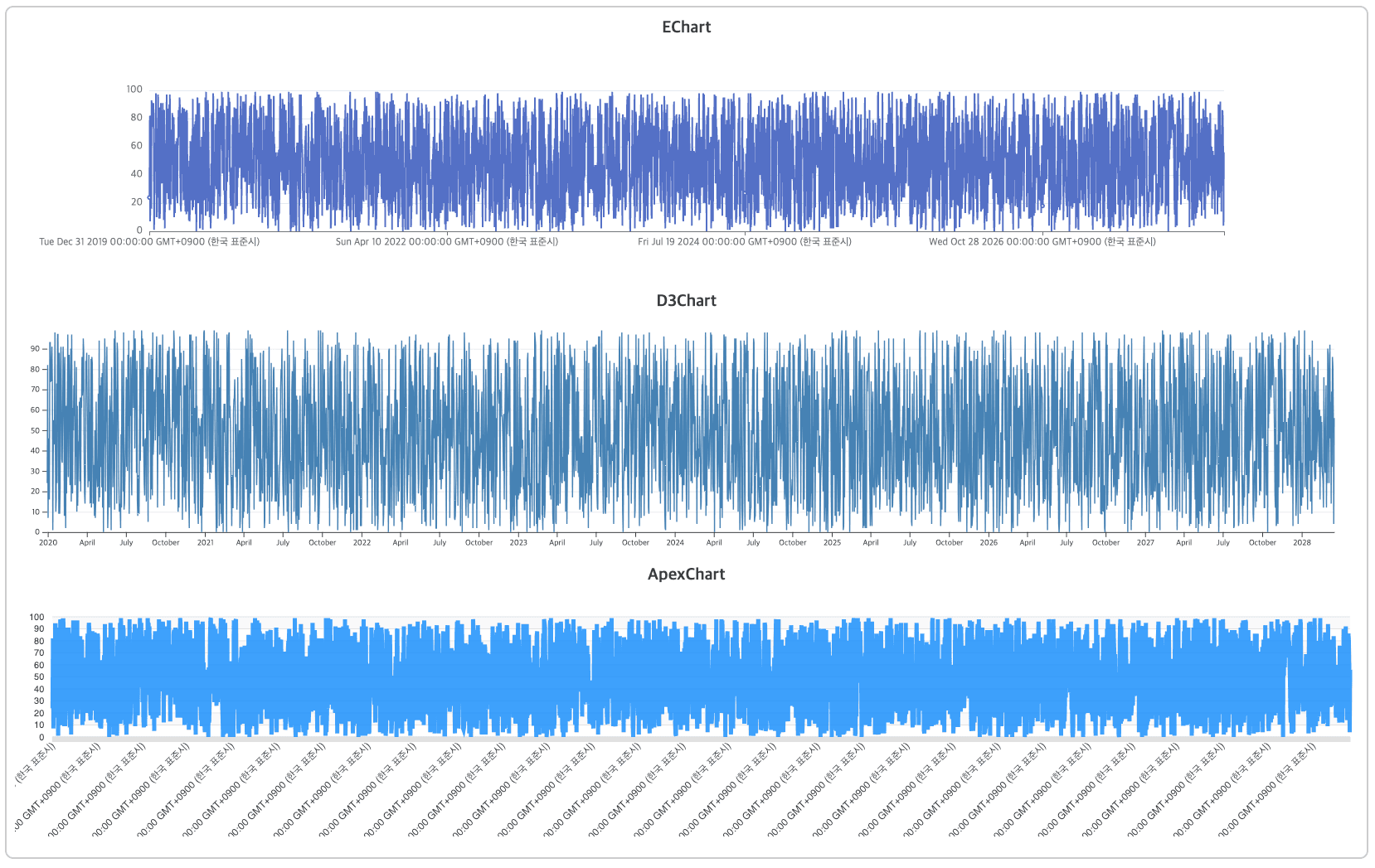
Task: Select the 'Tue Dec 31 2019' EChart axis label
Action: tap(149, 242)
